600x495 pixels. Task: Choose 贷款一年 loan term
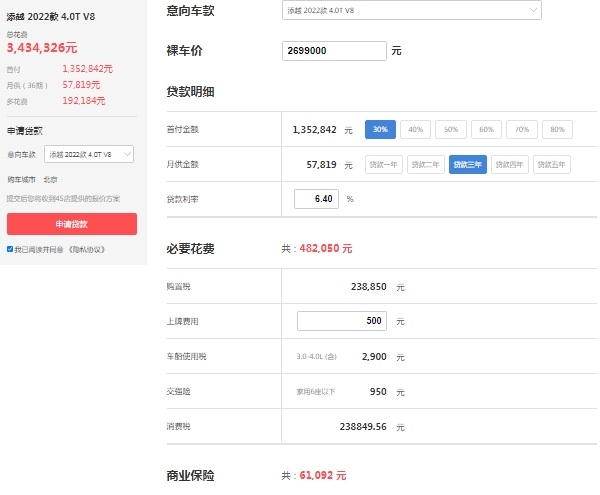tap(383, 164)
